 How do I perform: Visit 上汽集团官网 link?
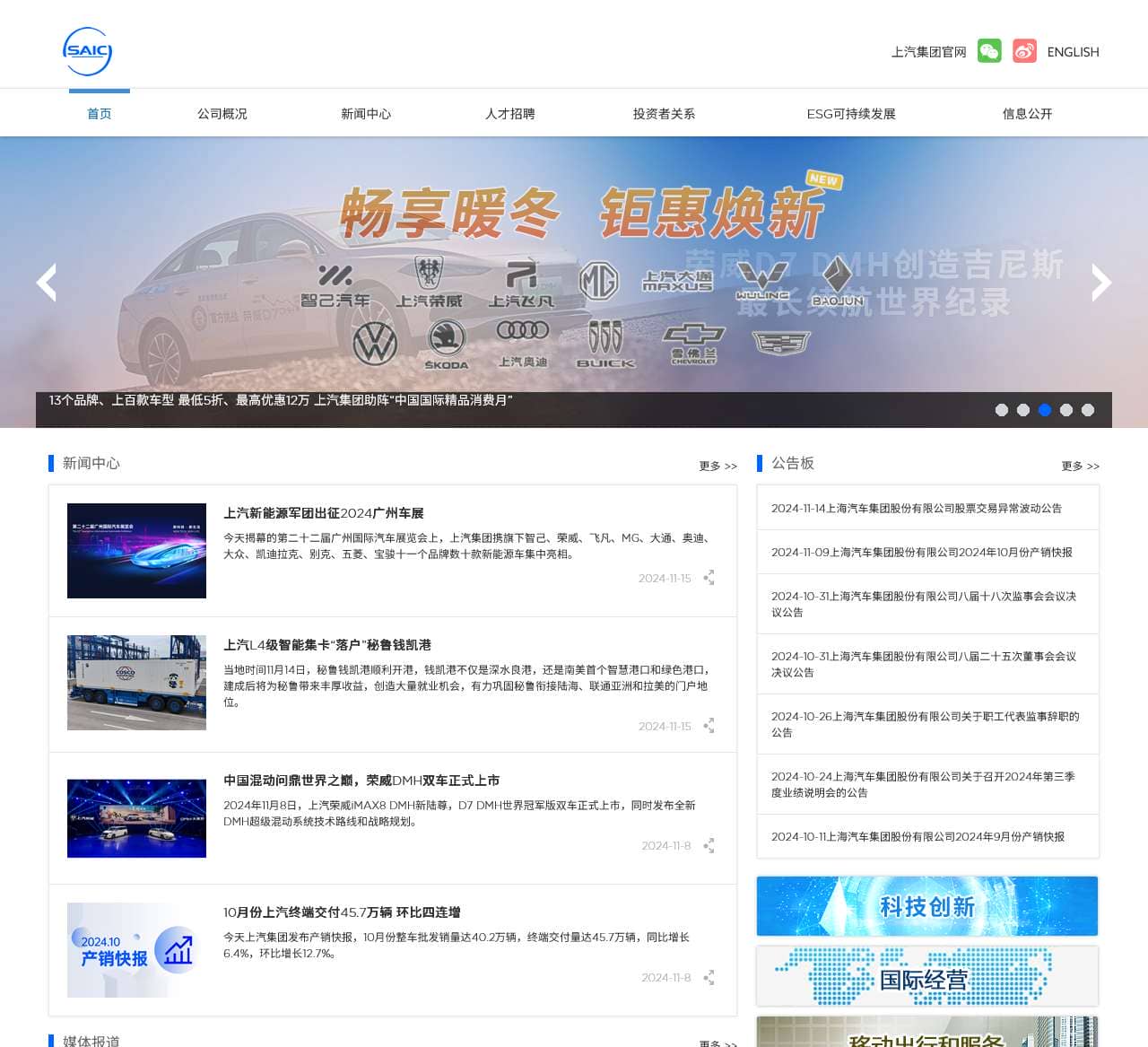tap(929, 52)
